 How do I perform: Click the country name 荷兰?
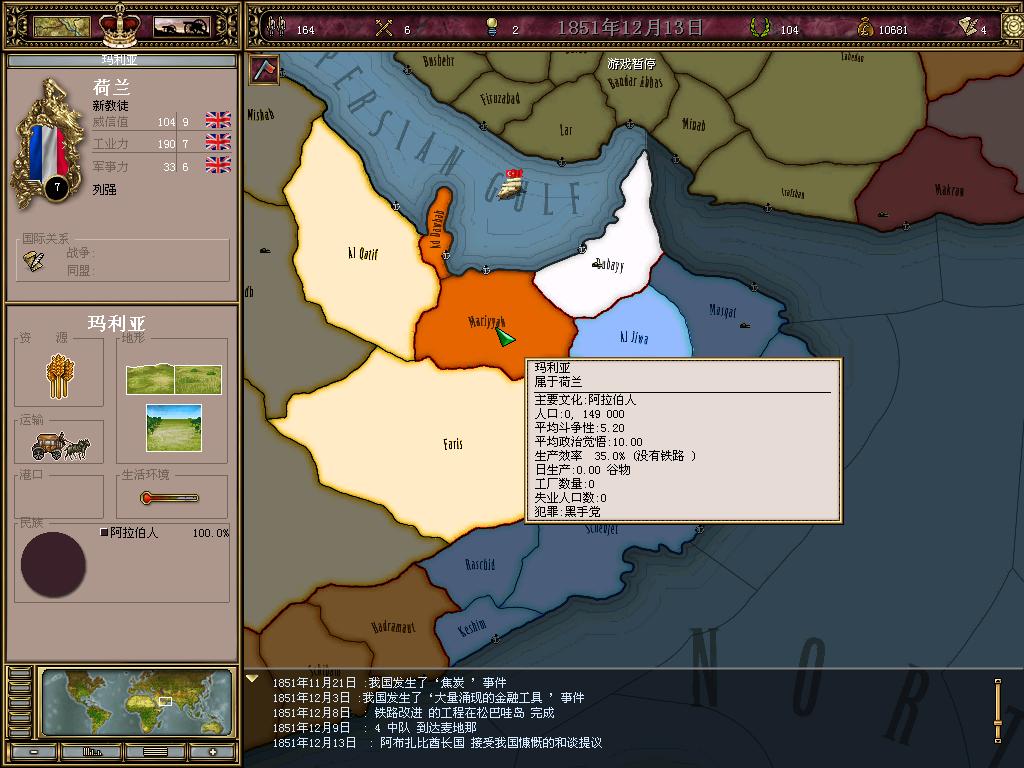point(112,87)
